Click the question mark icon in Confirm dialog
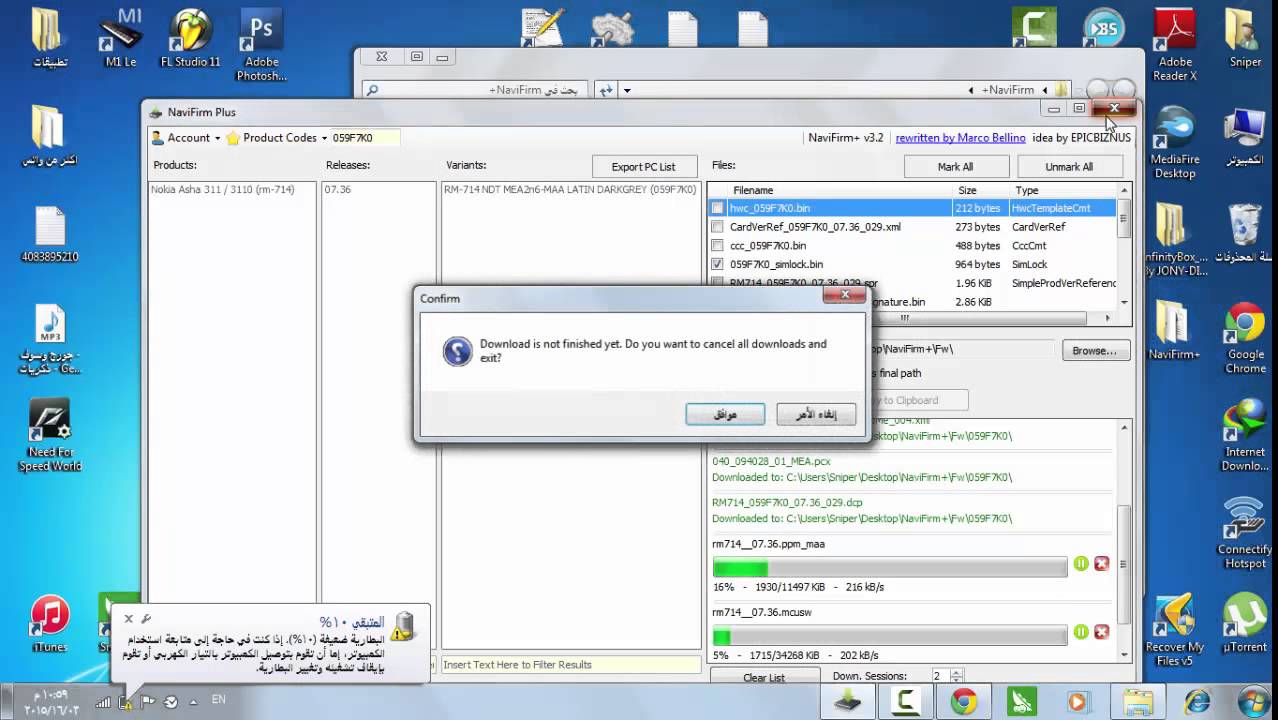This screenshot has height=720, width=1278. pos(457,351)
